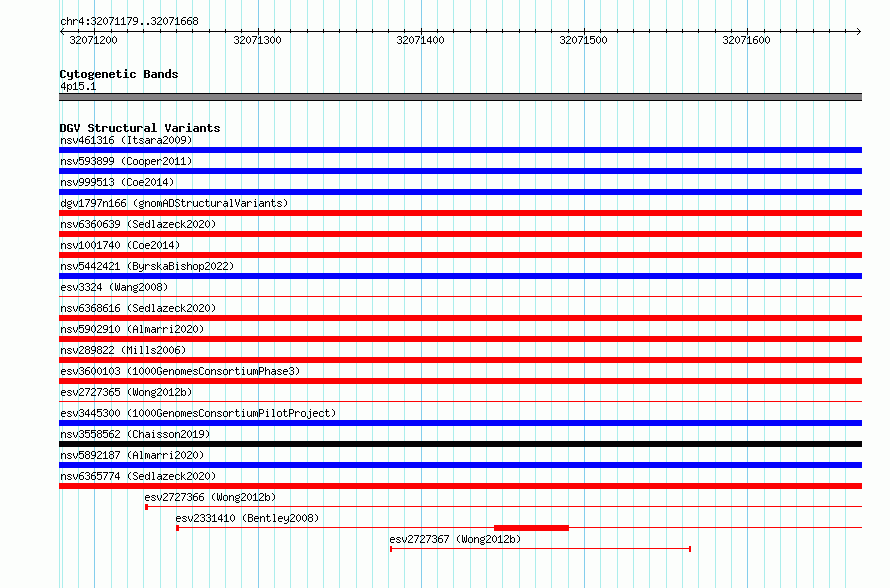The image size is (890, 588).
Task: Open the nsv999513 (Coe2014) variant label
Action: (117, 182)
